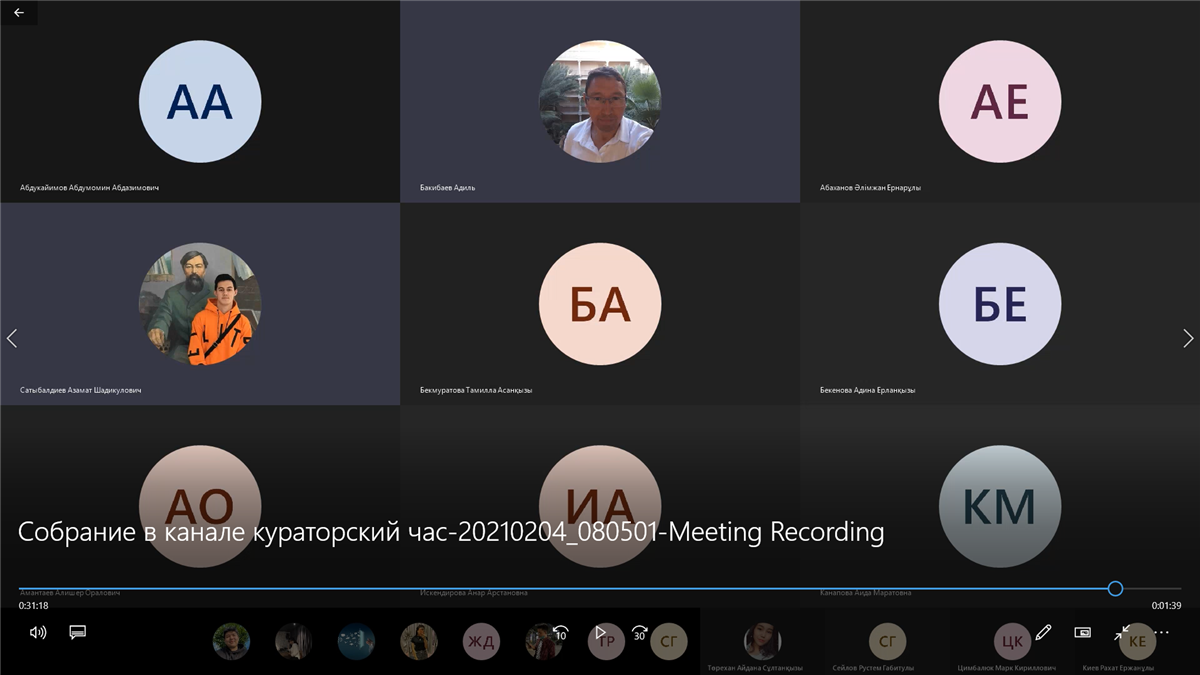Skip back 10 seconds
The height and width of the screenshot is (675, 1200).
tap(560, 632)
